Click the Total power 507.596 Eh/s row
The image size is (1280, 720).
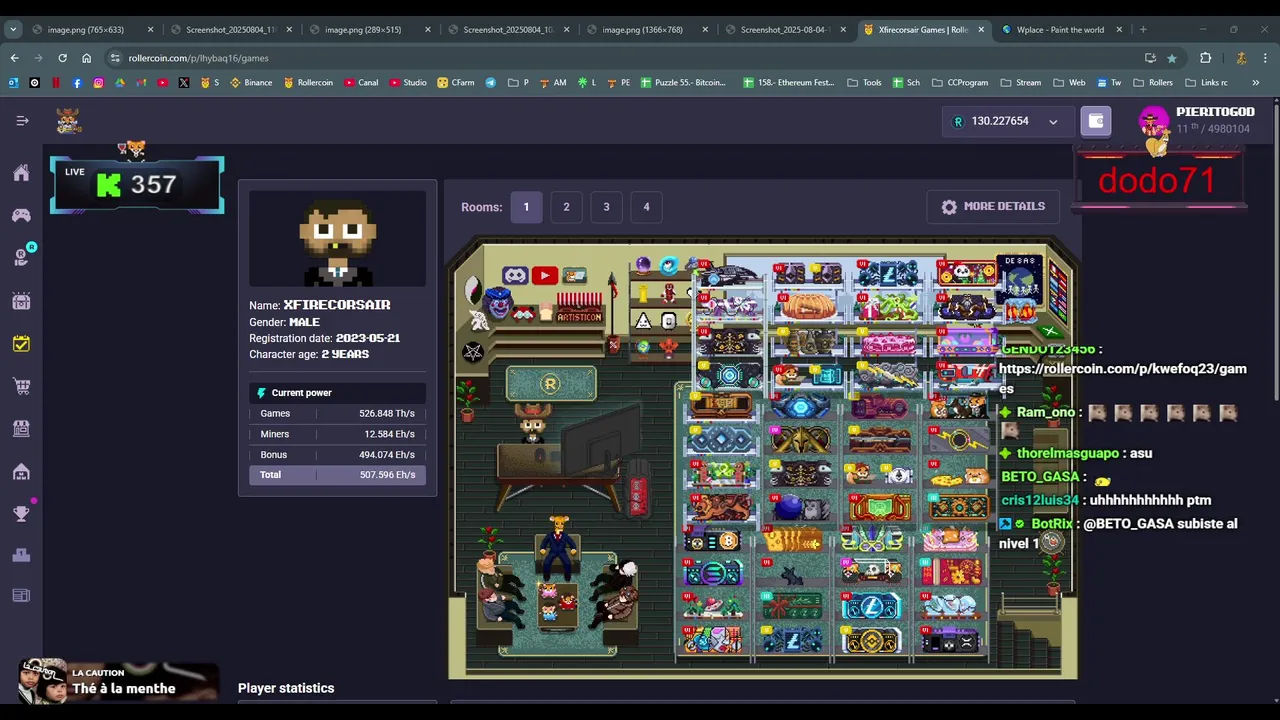click(x=337, y=475)
